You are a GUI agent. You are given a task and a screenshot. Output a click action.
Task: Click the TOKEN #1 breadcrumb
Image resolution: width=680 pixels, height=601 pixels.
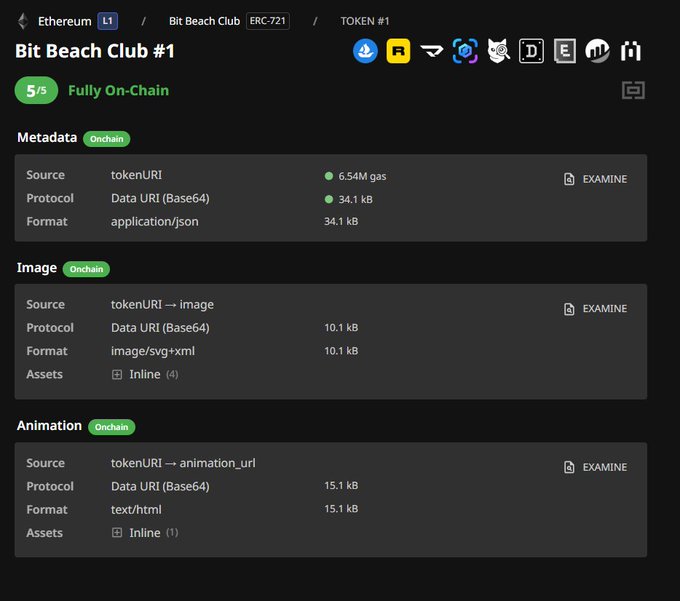coord(365,21)
